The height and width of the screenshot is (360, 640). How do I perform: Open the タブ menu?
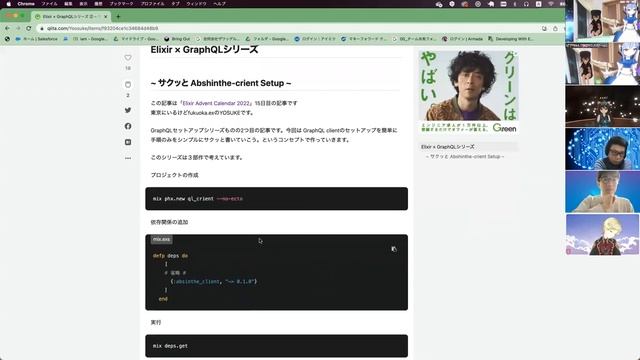(x=176, y=4)
